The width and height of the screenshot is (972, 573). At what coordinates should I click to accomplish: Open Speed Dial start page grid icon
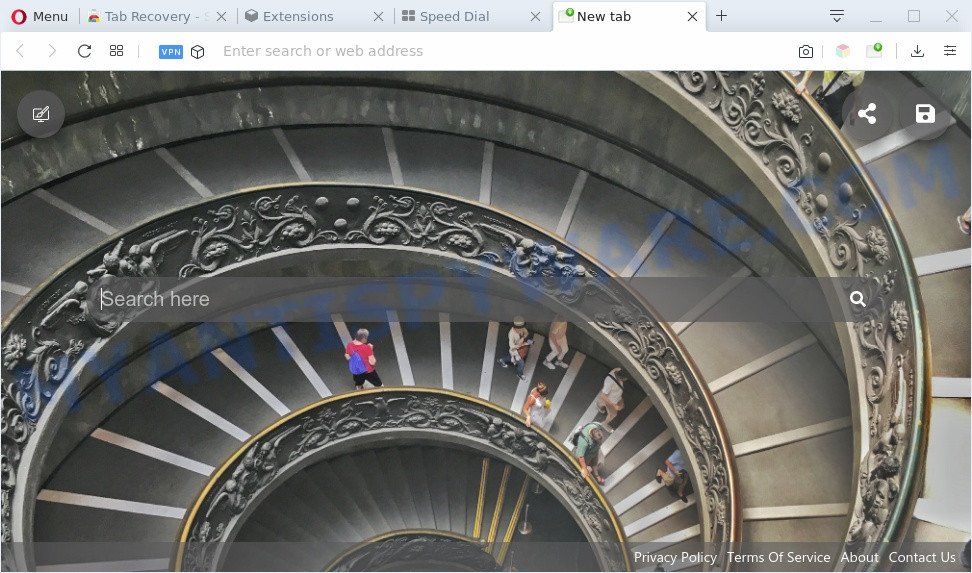point(117,51)
